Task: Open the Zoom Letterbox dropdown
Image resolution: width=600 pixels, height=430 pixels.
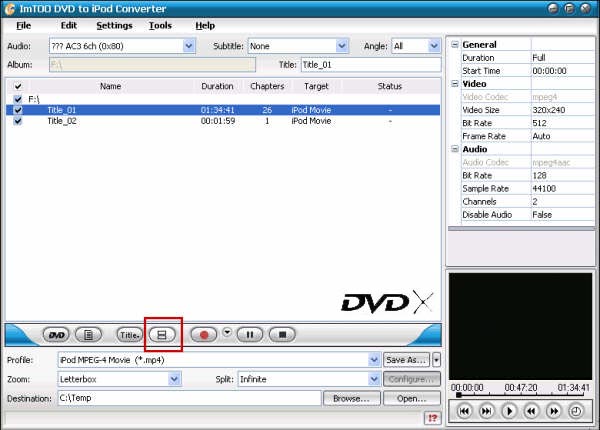Action: point(174,379)
